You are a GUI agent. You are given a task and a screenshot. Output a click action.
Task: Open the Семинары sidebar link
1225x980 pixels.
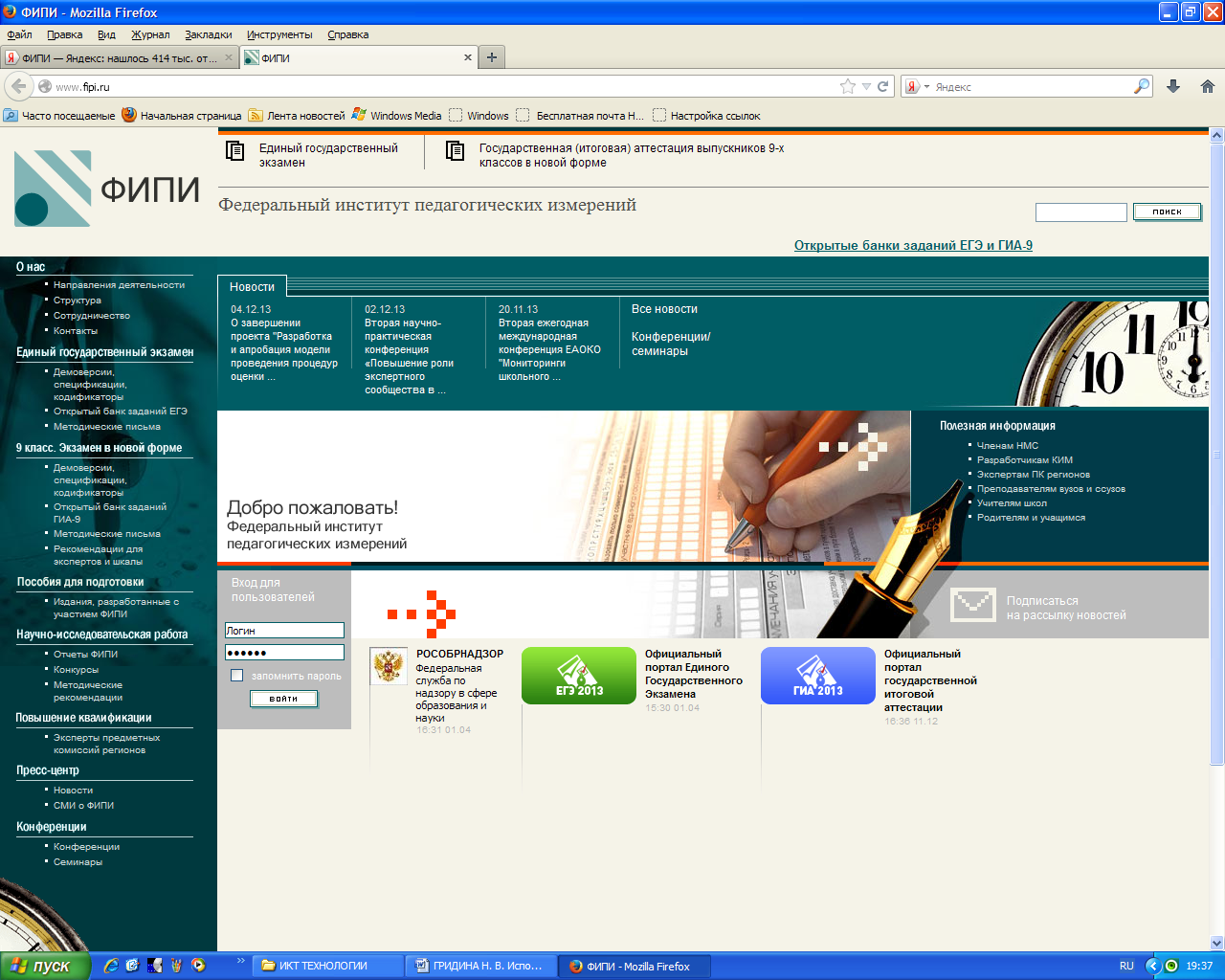[x=78, y=861]
